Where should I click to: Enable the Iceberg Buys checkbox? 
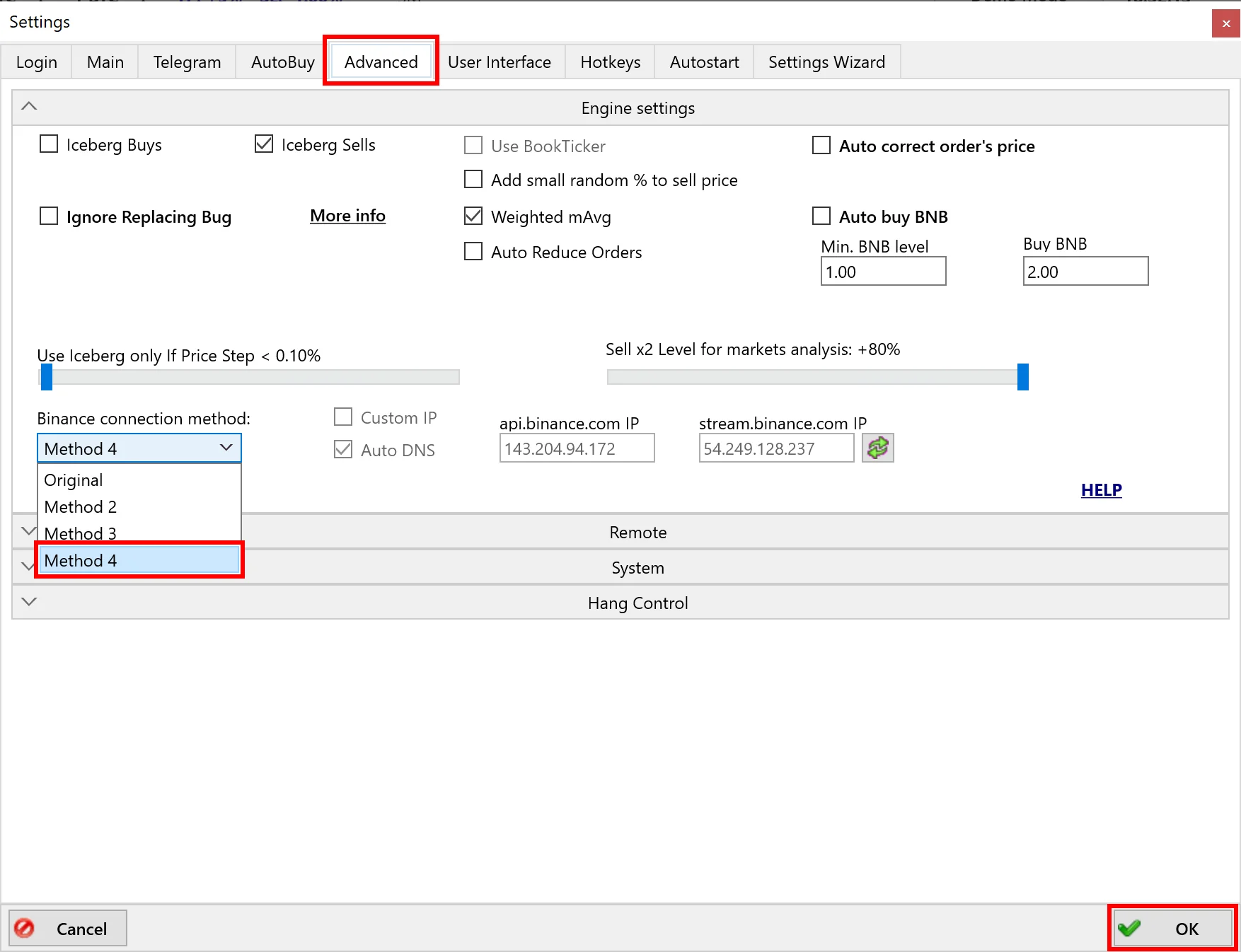pos(49,144)
